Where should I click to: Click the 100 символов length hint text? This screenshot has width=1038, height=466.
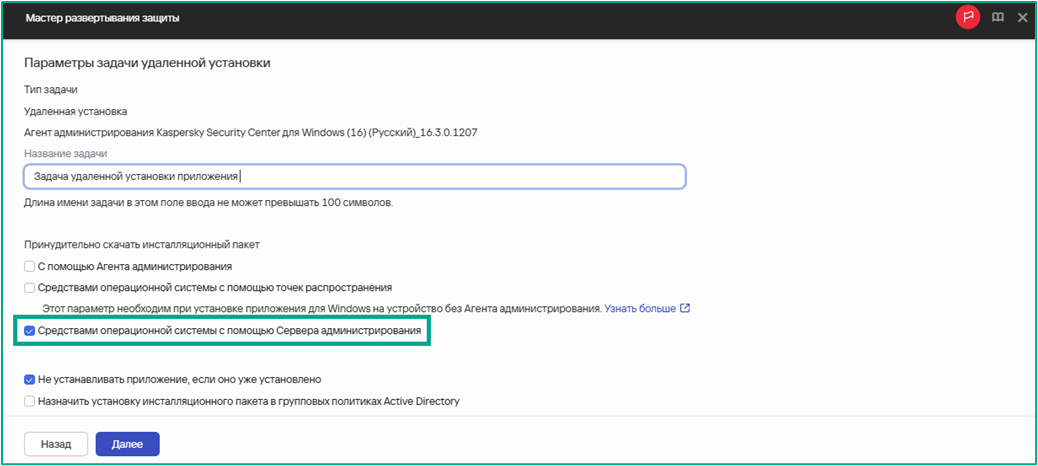click(x=209, y=203)
